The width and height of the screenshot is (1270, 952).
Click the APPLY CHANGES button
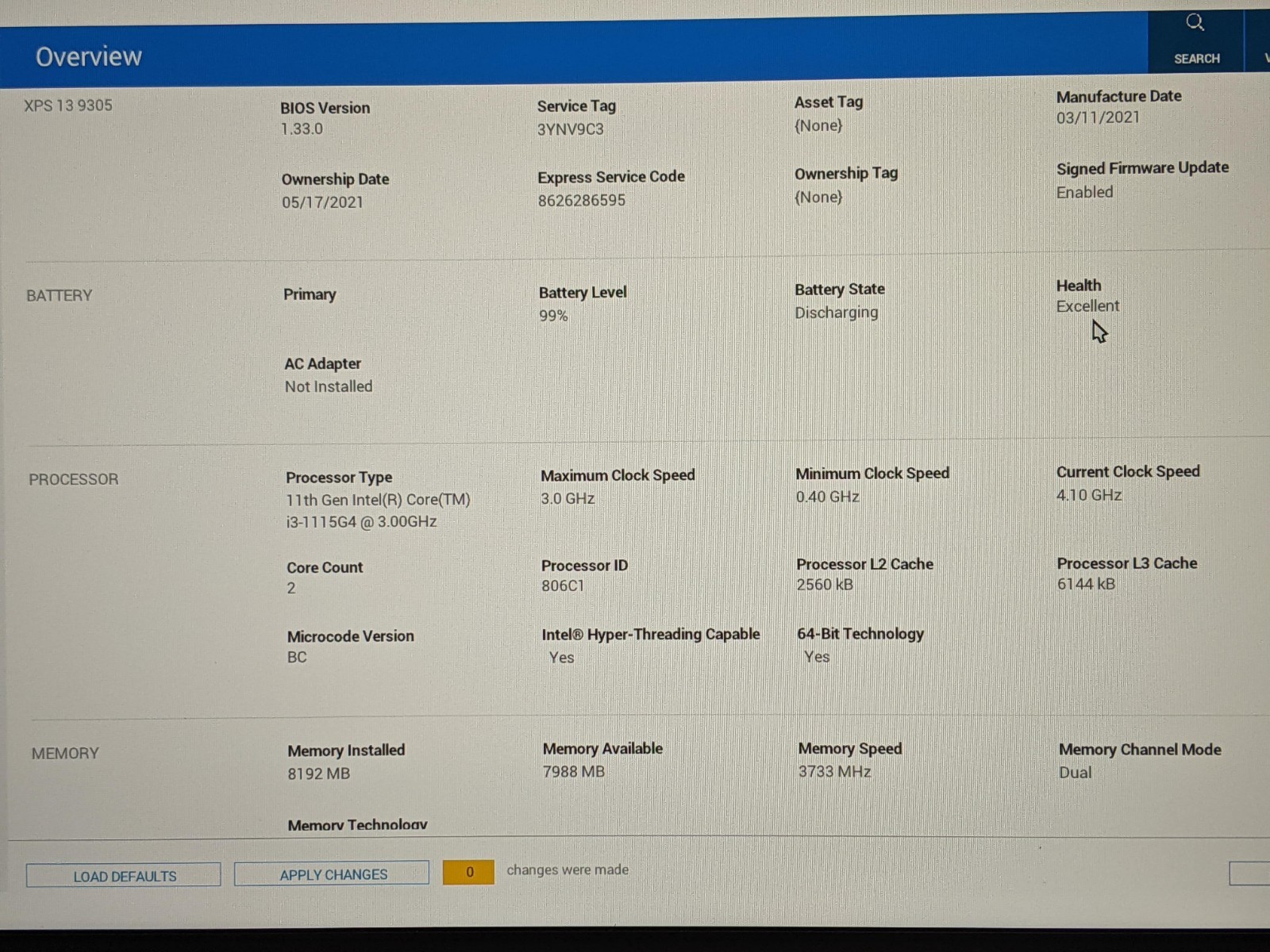pos(332,873)
